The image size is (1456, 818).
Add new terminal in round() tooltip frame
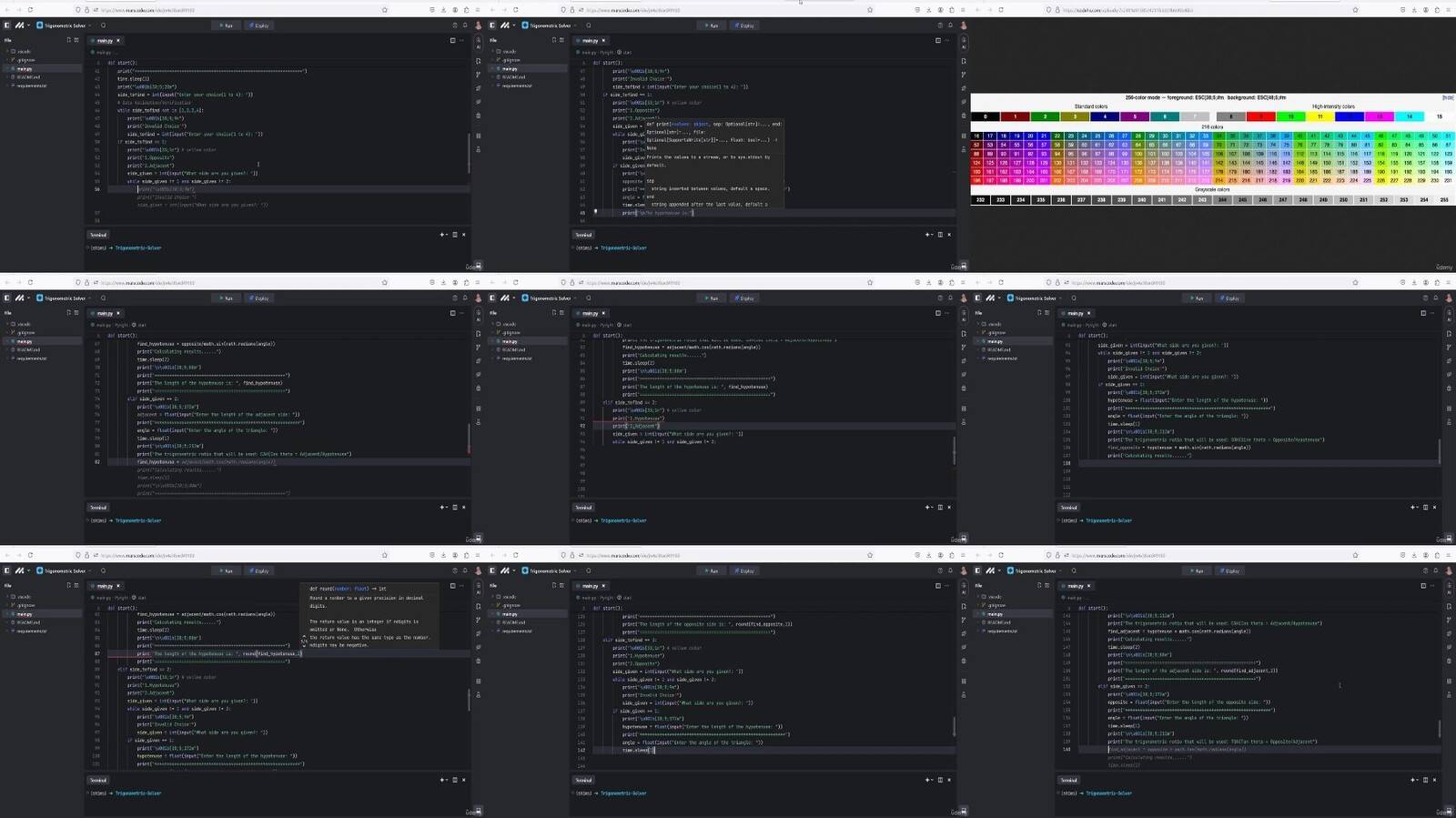click(x=442, y=780)
